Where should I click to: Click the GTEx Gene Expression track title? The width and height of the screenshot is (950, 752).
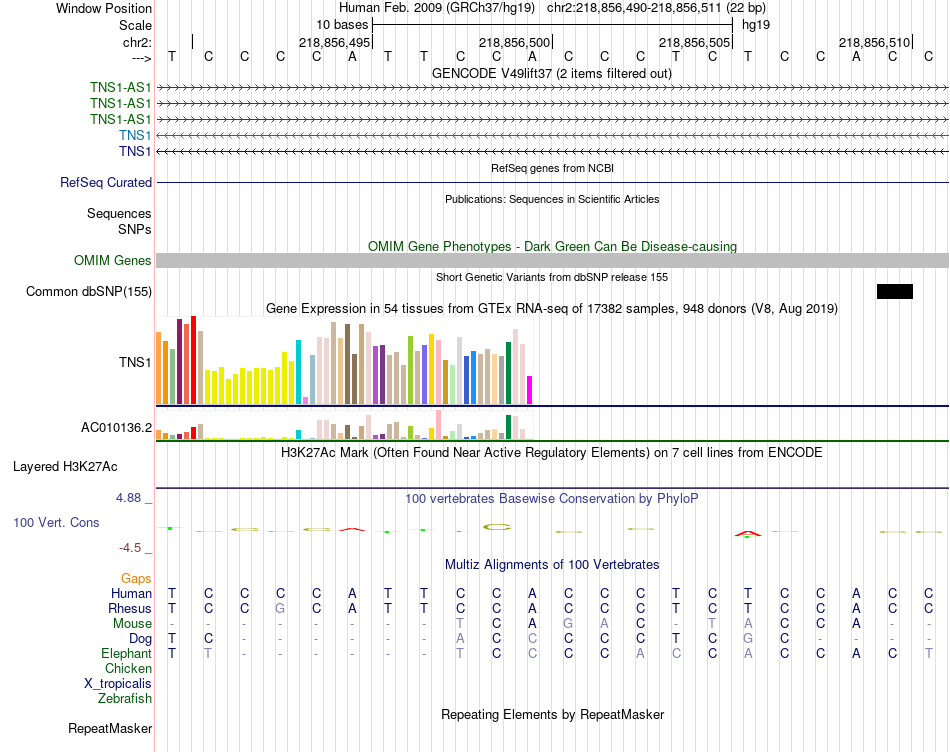(552, 308)
